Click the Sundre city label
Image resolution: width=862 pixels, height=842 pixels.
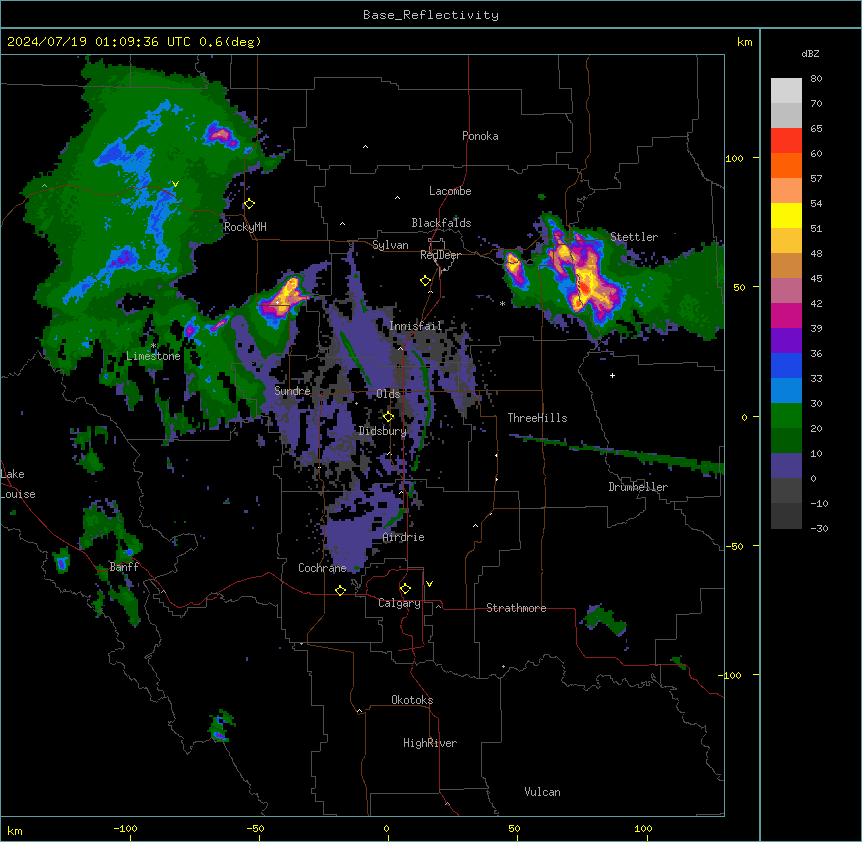click(292, 391)
